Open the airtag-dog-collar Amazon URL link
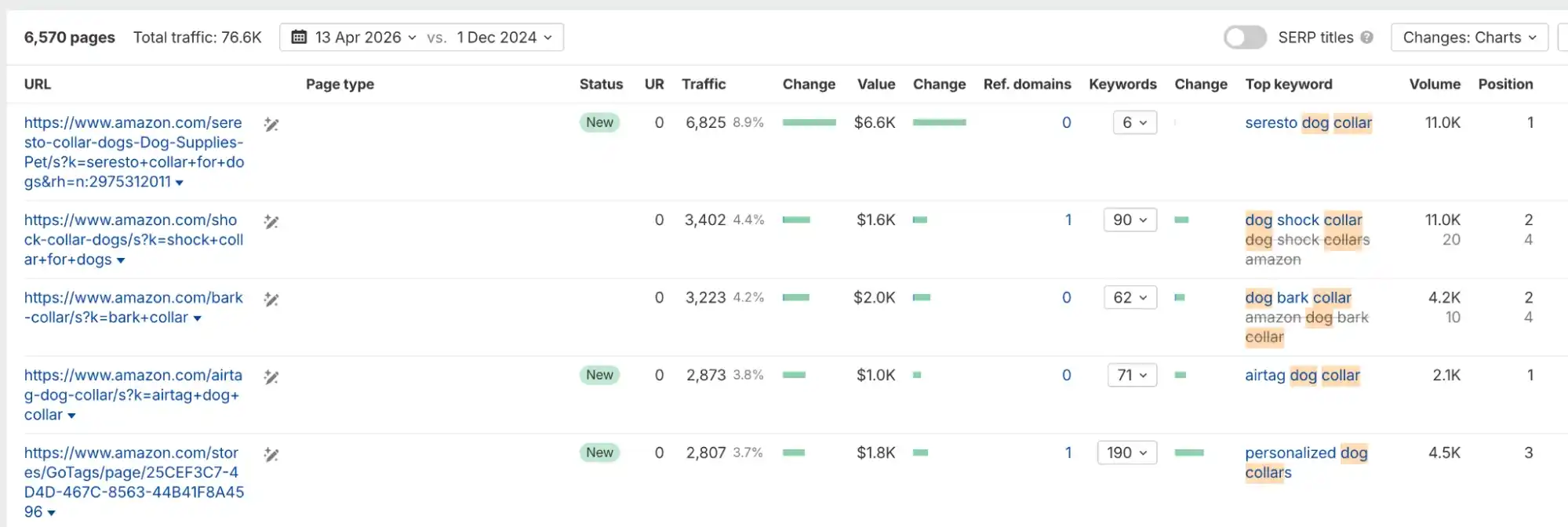The height and width of the screenshot is (527, 1568). point(133,395)
